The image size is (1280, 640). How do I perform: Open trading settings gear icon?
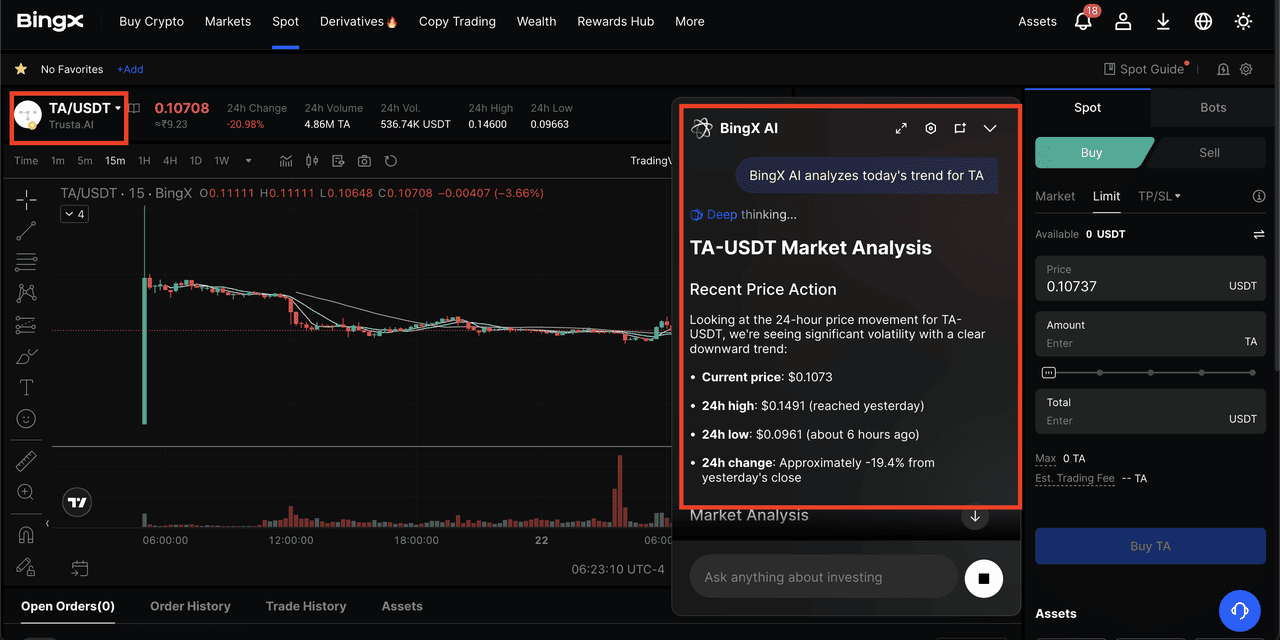coord(1246,69)
